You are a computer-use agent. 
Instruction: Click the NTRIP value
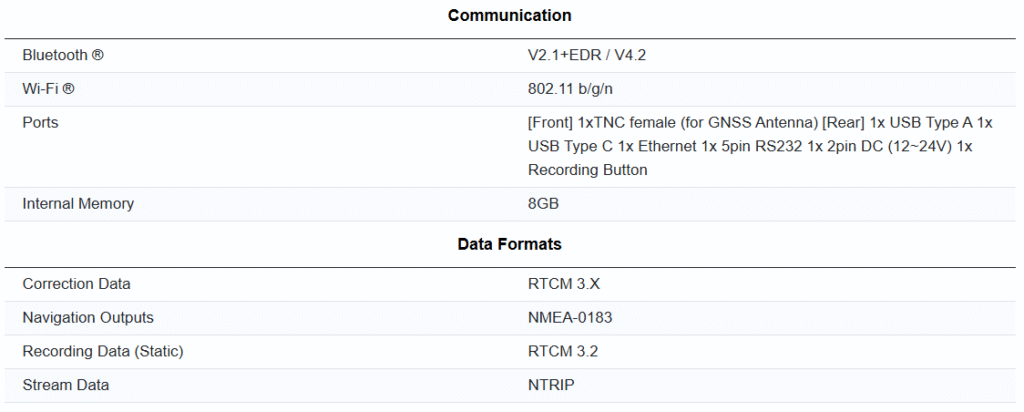coord(553,385)
